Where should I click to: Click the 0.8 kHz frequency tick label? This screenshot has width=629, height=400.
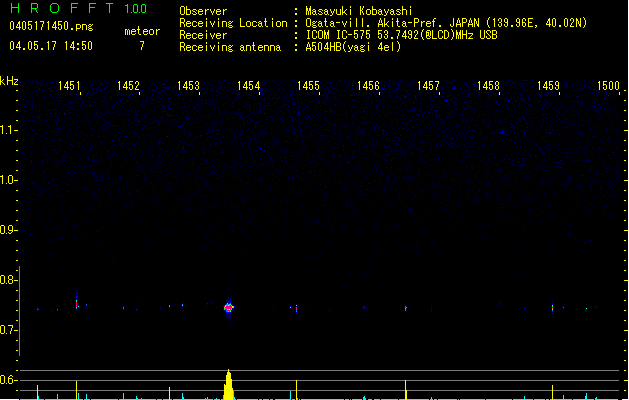8,280
